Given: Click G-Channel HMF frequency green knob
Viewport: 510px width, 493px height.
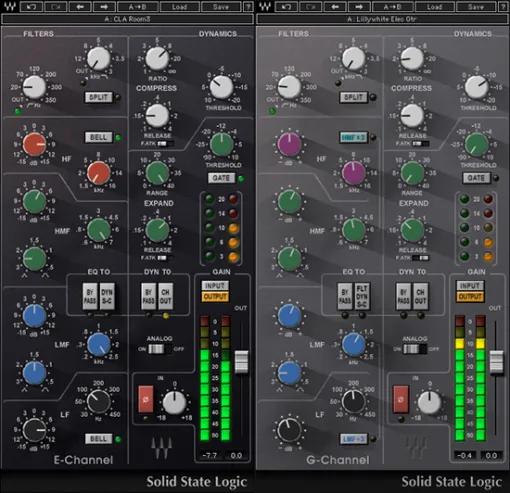Looking at the screenshot, I should (x=354, y=230).
